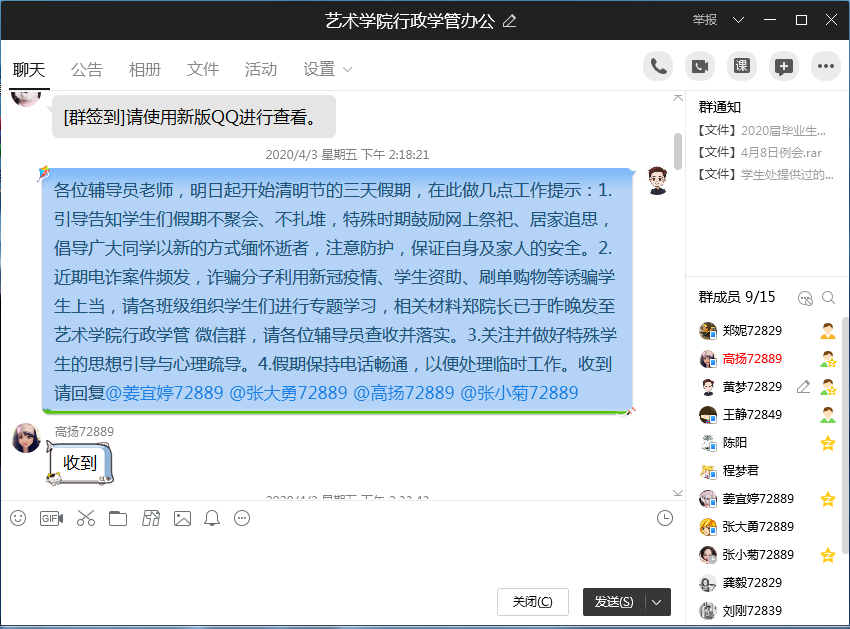Image resolution: width=850 pixels, height=629 pixels.
Task: Switch to the 公告 tab
Action: coord(87,69)
